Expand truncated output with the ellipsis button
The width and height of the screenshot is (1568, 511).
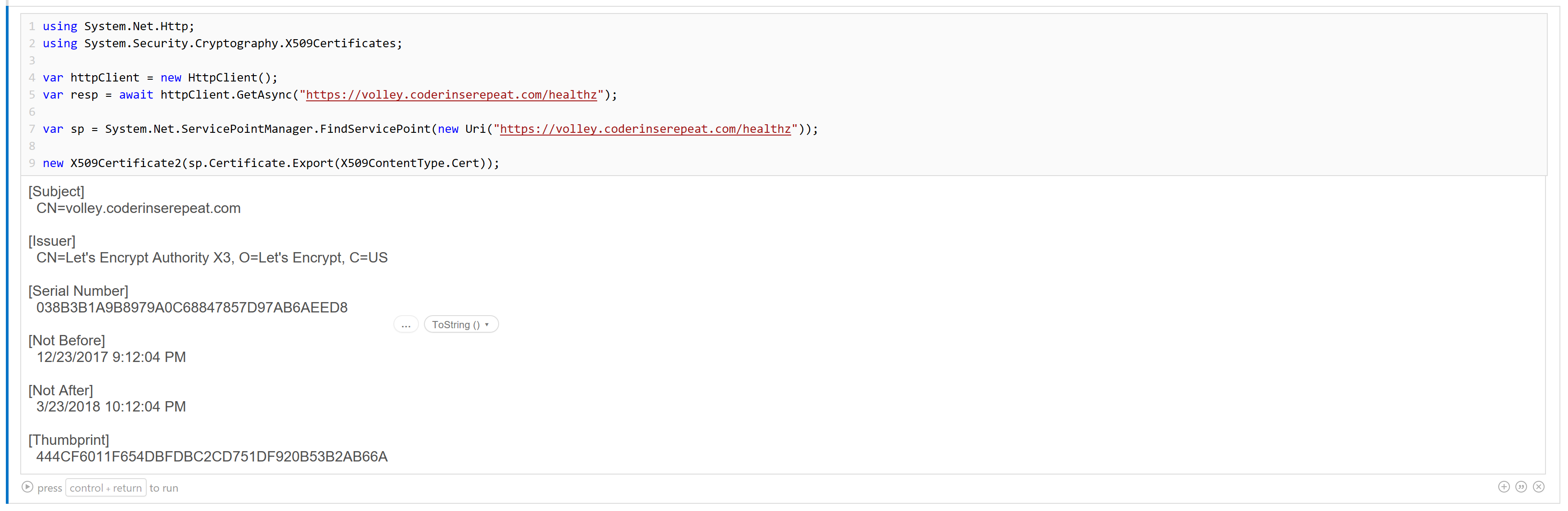(x=406, y=325)
